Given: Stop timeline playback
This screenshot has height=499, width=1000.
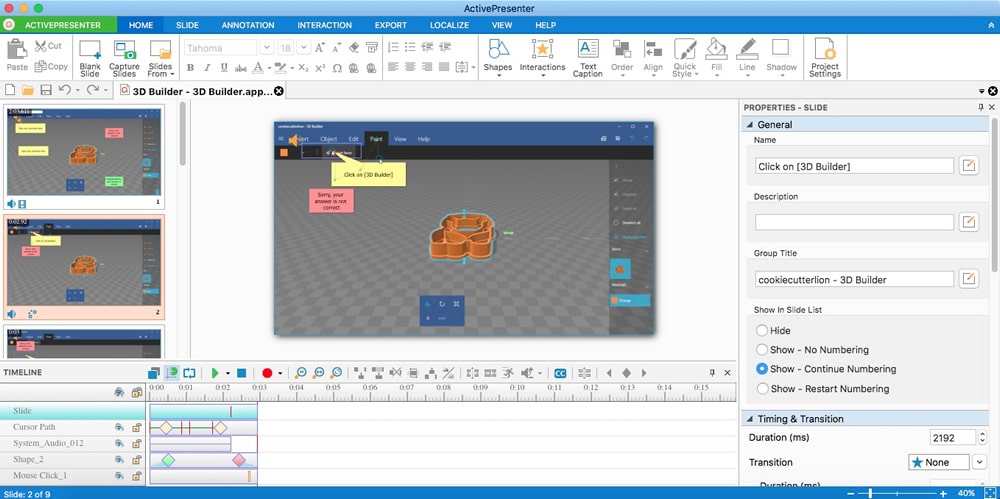Looking at the screenshot, I should coord(242,373).
